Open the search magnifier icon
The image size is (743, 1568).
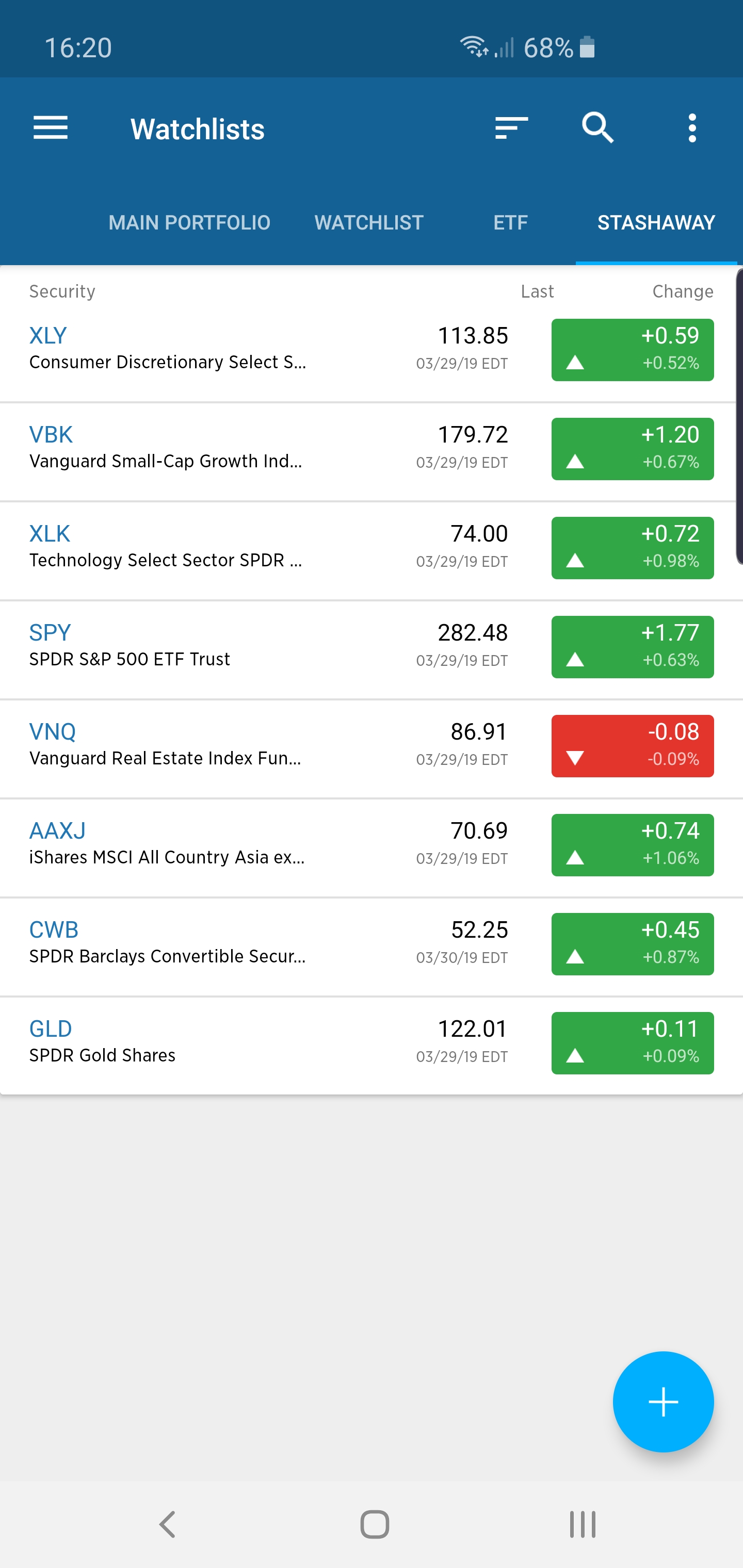[x=597, y=128]
